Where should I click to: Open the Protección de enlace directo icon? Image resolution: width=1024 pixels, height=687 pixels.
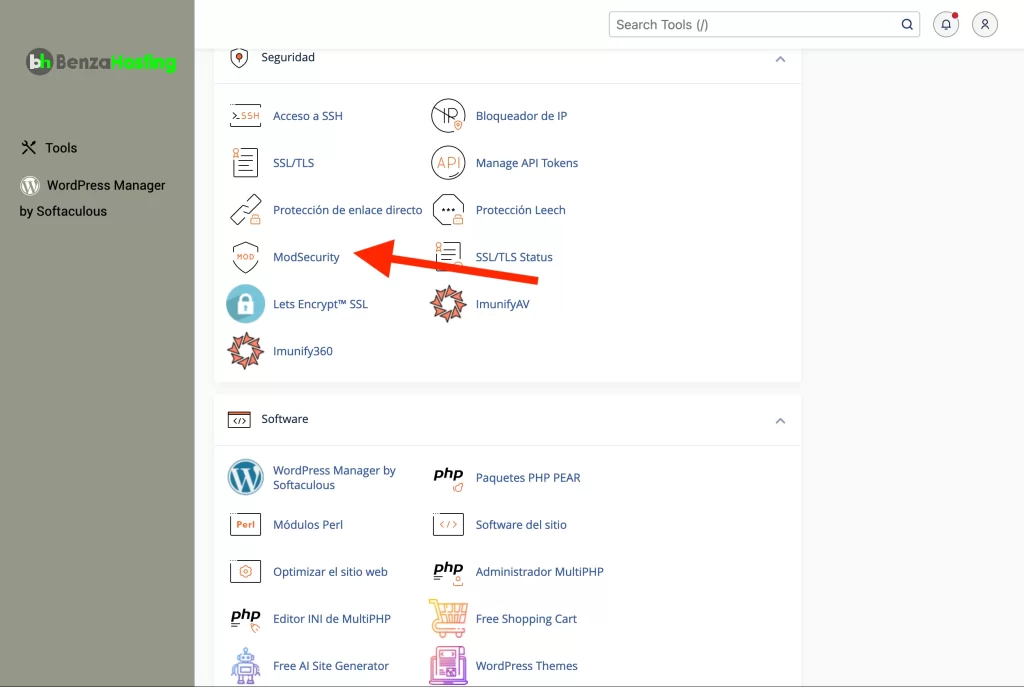[x=246, y=210]
